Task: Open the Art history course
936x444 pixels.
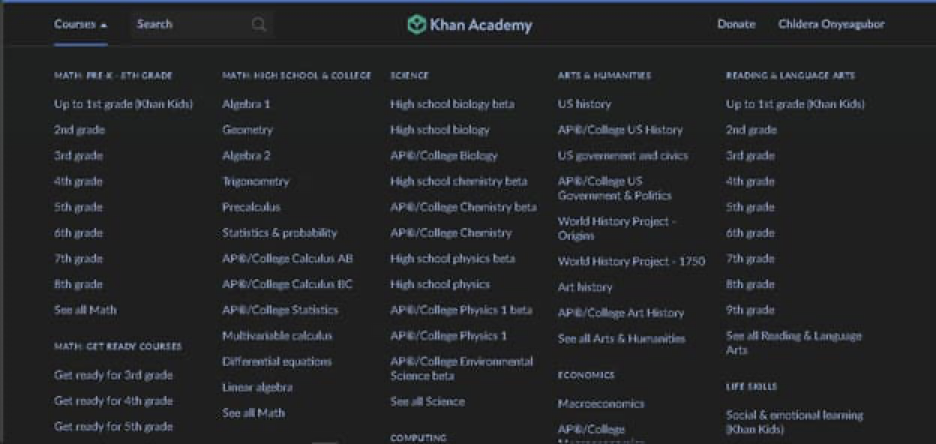Action: (x=585, y=286)
